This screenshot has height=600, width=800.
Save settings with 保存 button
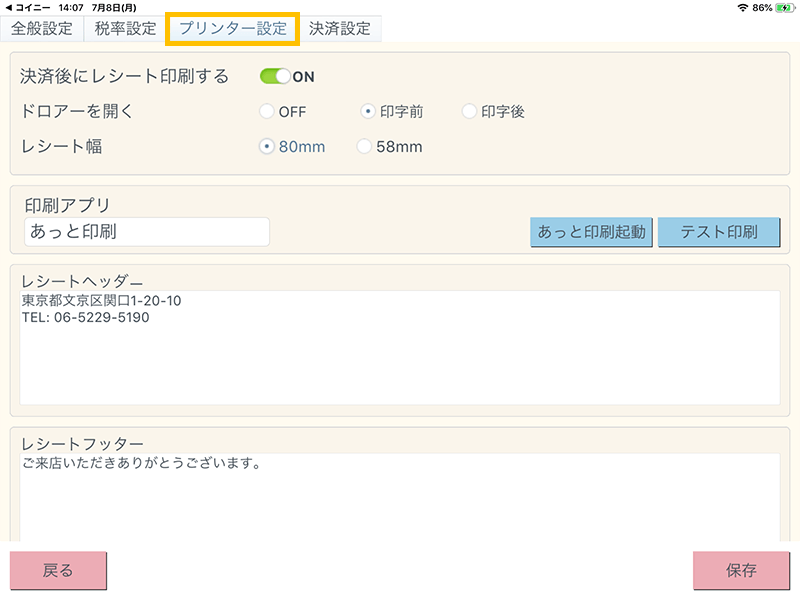pyautogui.click(x=741, y=571)
